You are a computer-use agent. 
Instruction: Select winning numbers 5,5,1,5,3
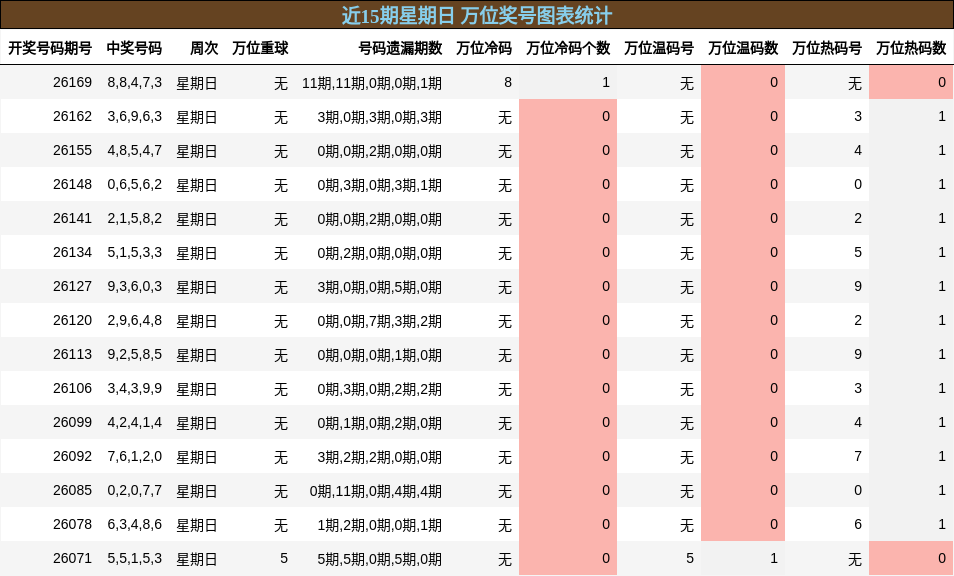[x=134, y=560]
